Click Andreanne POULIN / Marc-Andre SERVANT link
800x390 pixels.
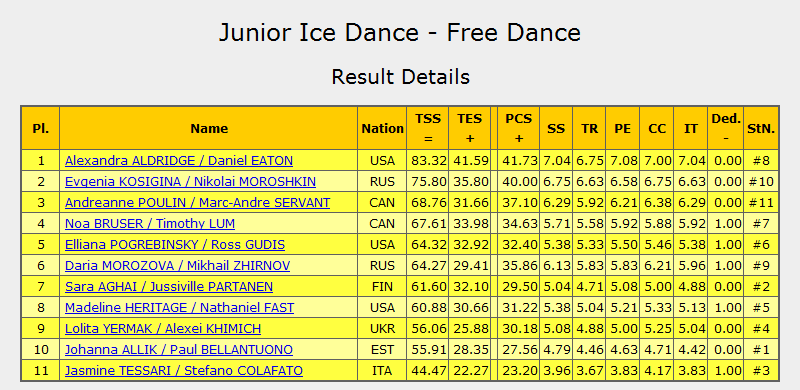(197, 203)
